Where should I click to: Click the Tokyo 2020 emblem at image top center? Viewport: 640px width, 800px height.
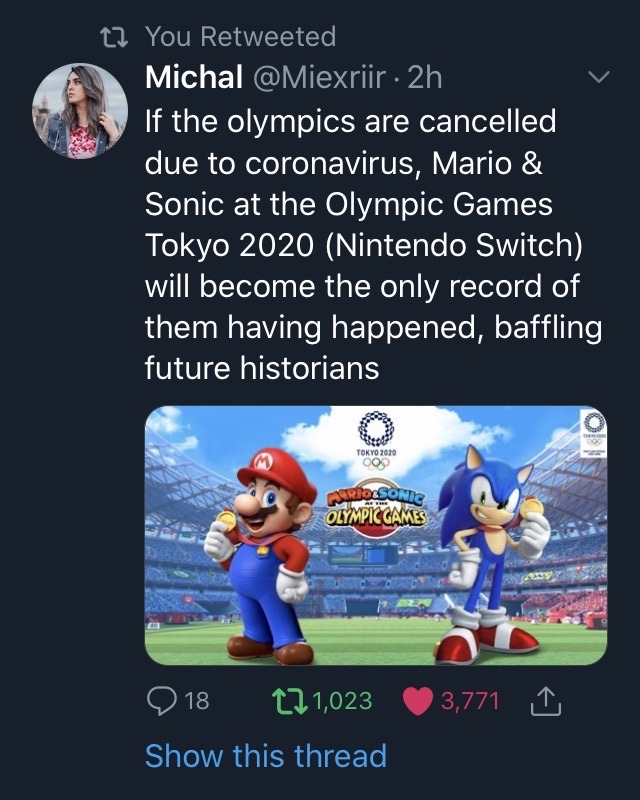coord(376,438)
